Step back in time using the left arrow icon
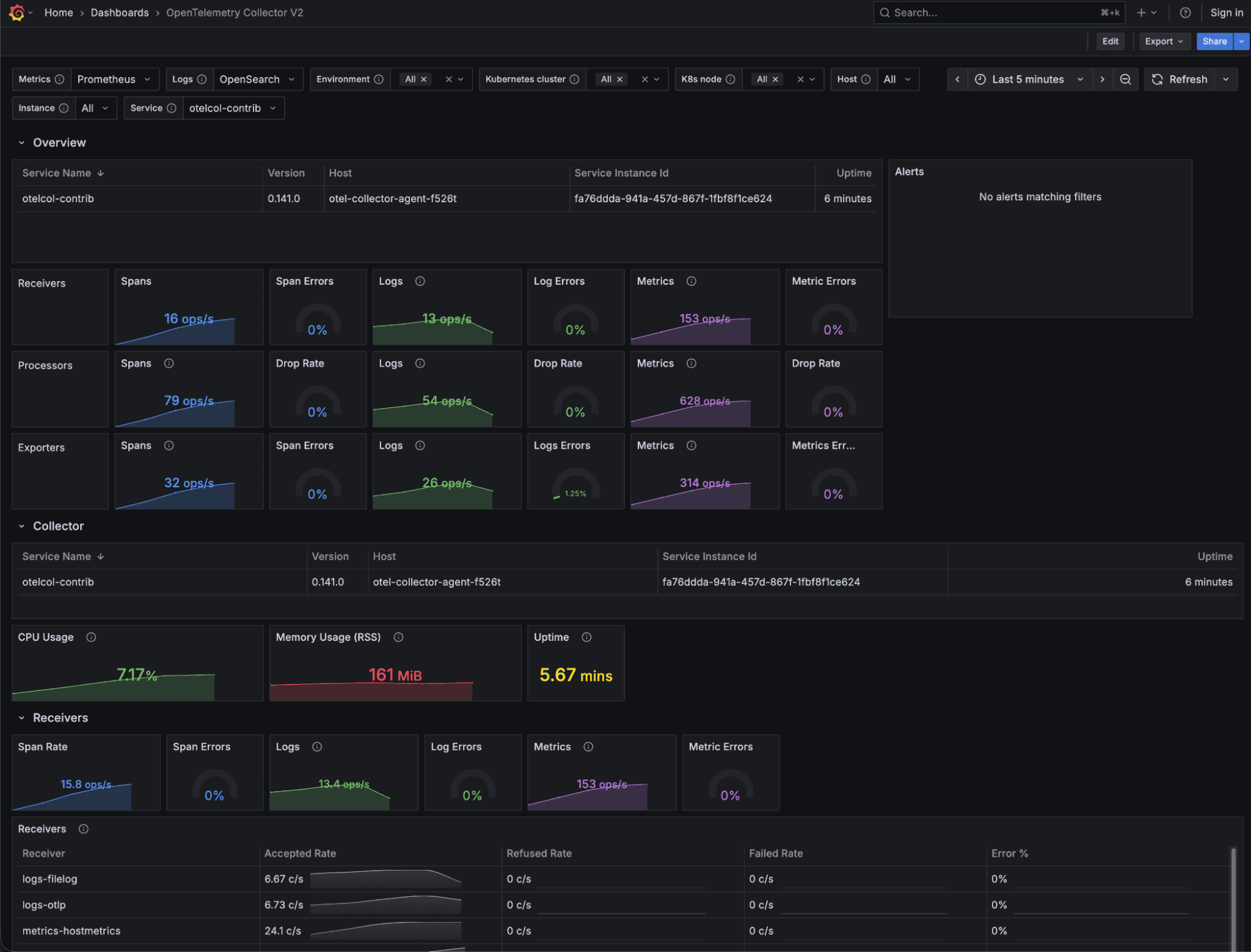The image size is (1251, 952). click(957, 79)
